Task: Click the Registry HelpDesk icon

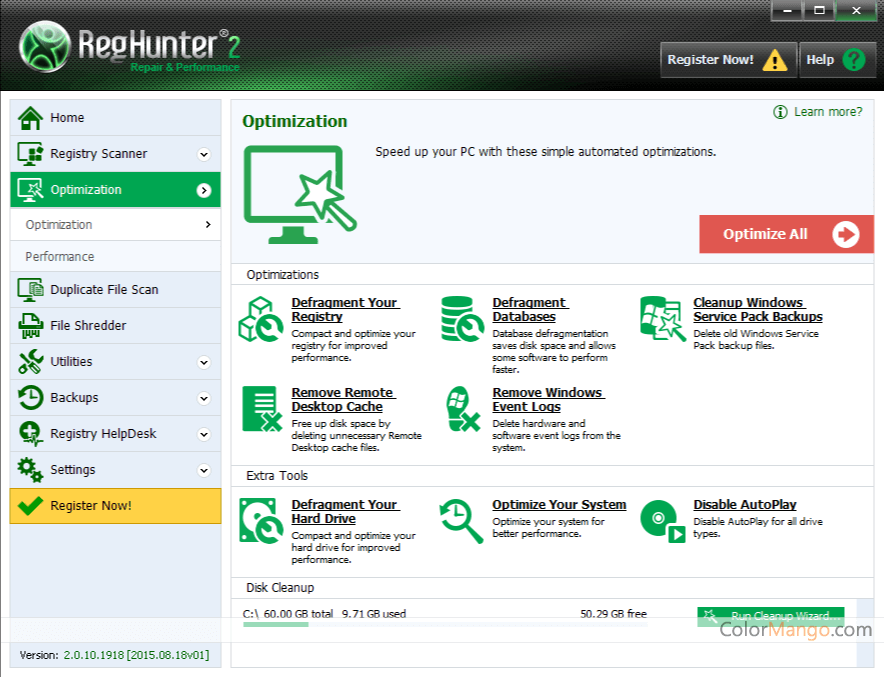Action: 30,434
